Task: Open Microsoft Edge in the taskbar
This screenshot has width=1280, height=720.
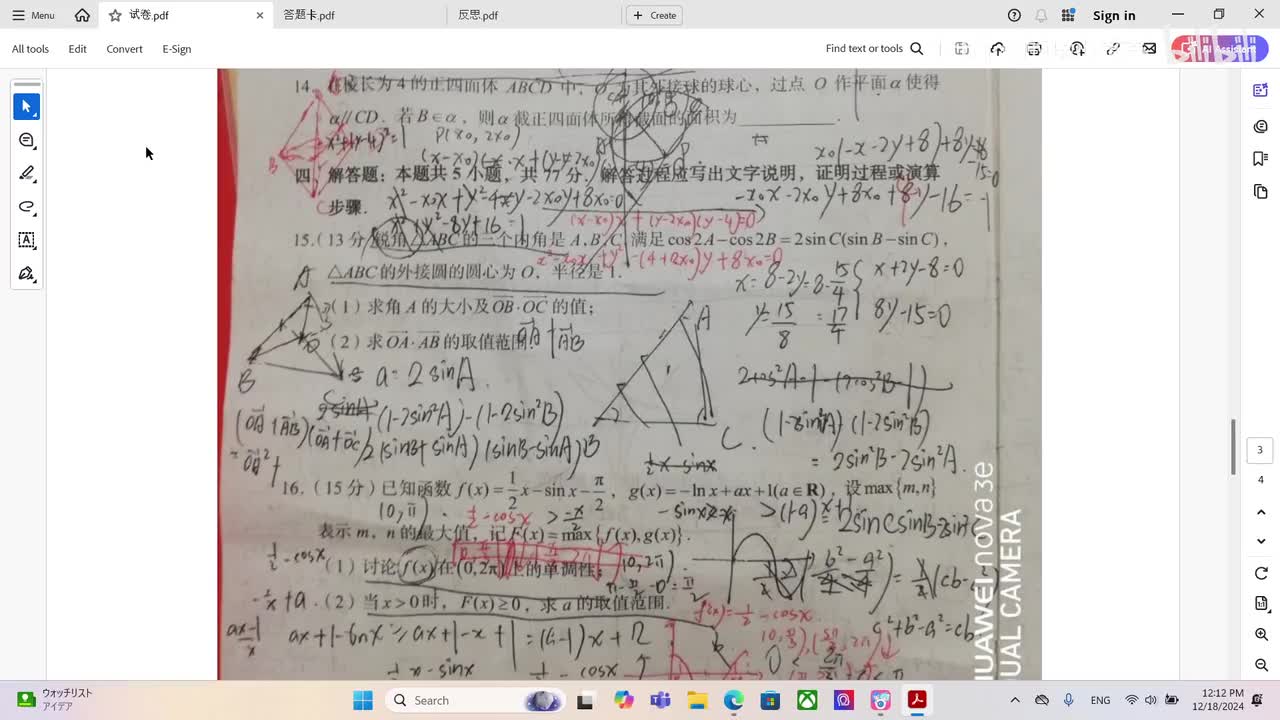Action: (733, 700)
